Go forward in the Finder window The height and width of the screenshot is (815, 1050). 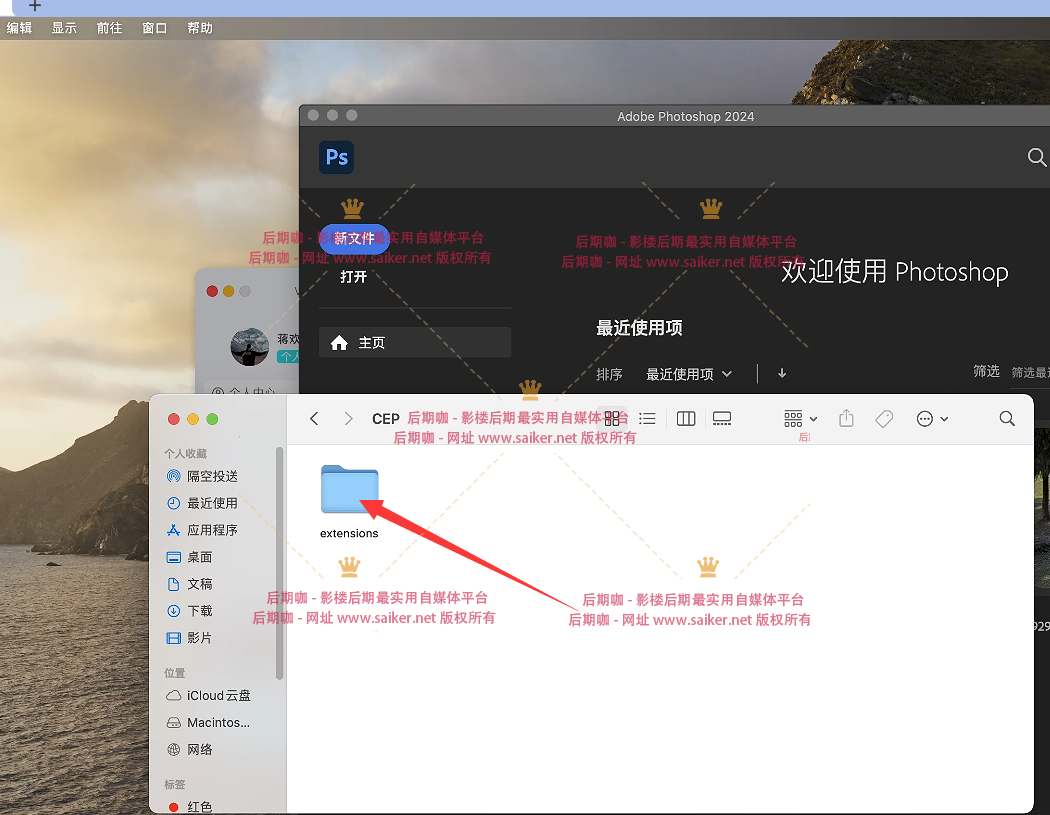point(348,419)
